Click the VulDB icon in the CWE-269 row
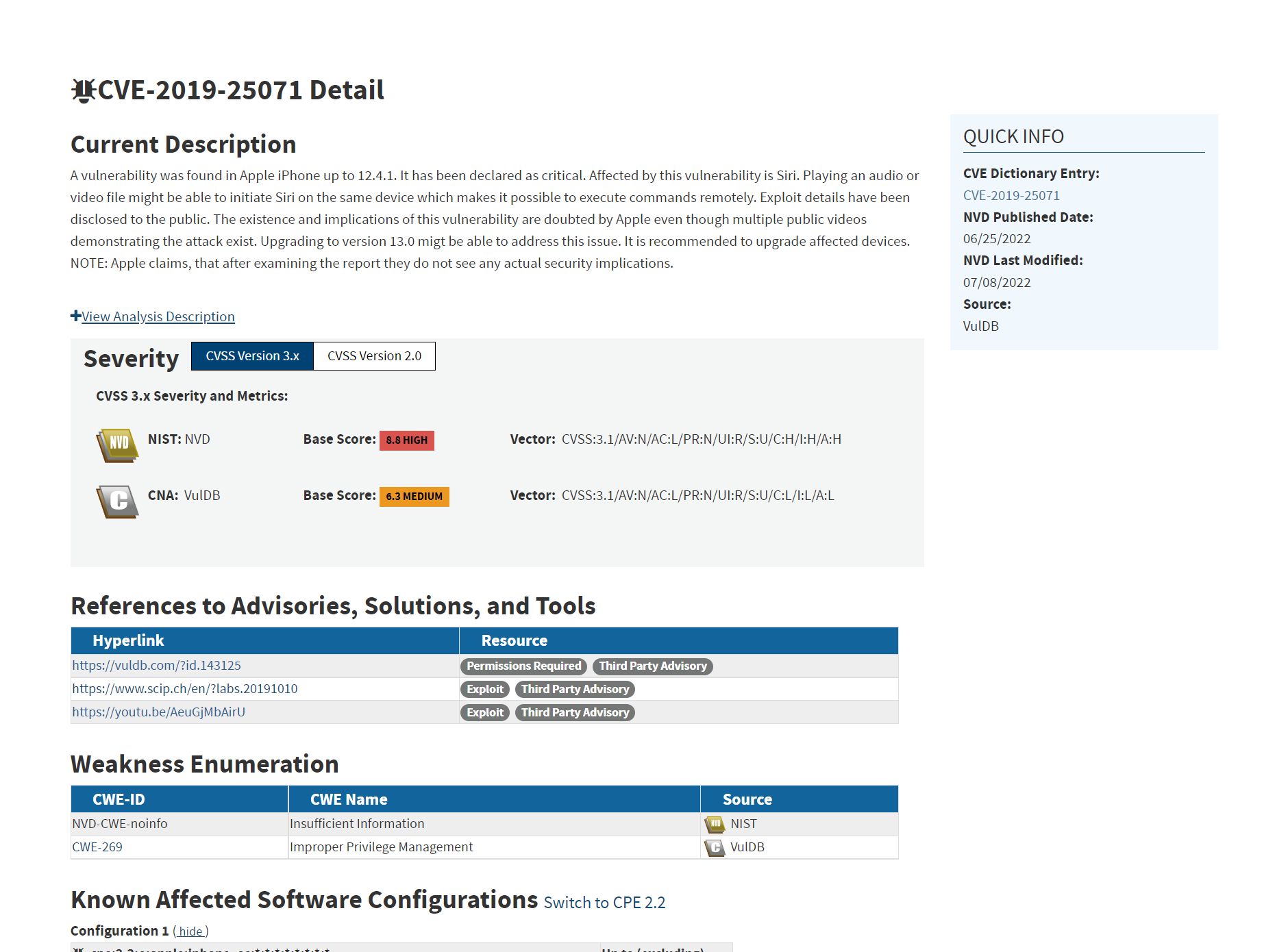The height and width of the screenshot is (952, 1288). point(715,847)
